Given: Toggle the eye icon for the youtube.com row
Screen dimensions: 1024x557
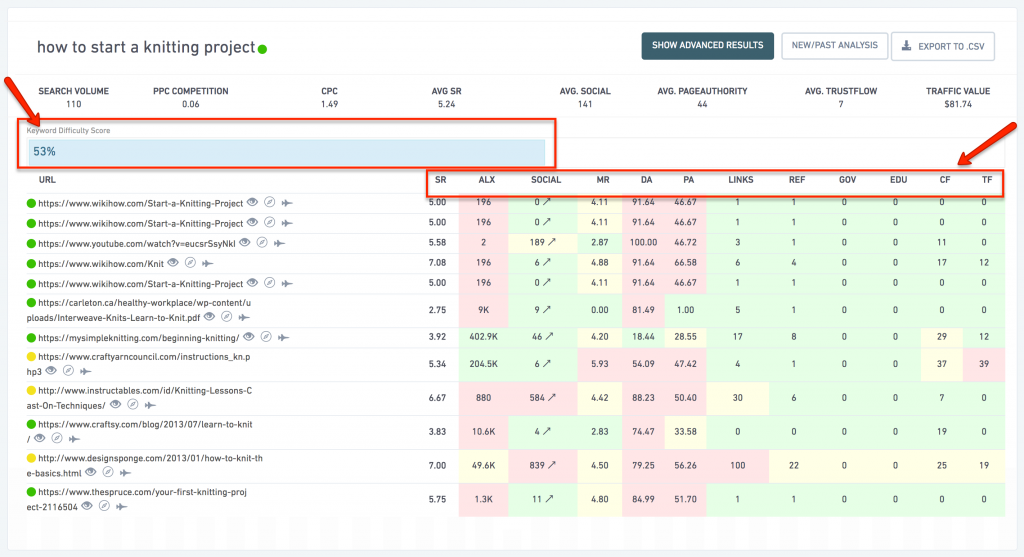Looking at the screenshot, I should (x=245, y=243).
